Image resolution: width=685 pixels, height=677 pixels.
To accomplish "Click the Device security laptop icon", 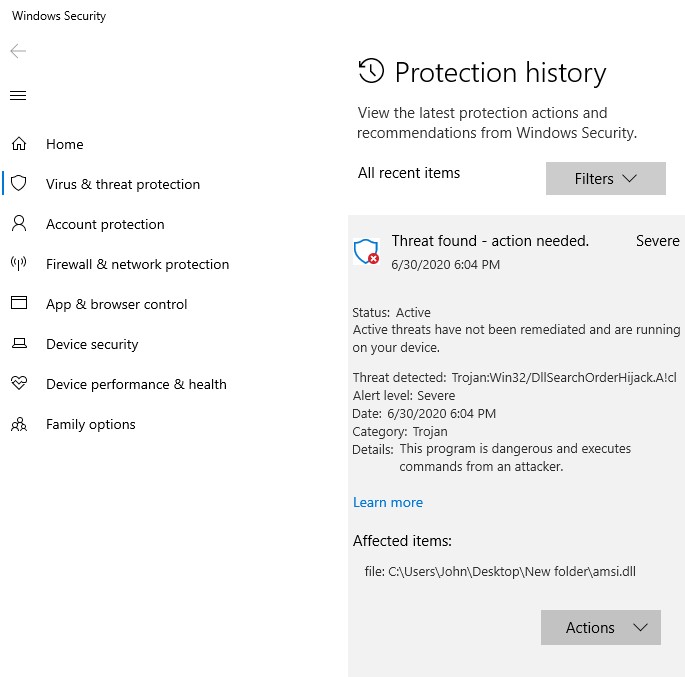I will (x=18, y=344).
